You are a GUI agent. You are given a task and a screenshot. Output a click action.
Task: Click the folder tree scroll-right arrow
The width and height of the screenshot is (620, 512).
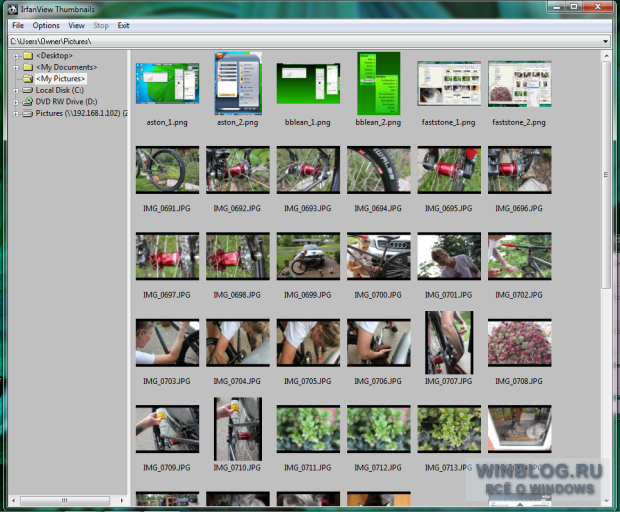(121, 501)
